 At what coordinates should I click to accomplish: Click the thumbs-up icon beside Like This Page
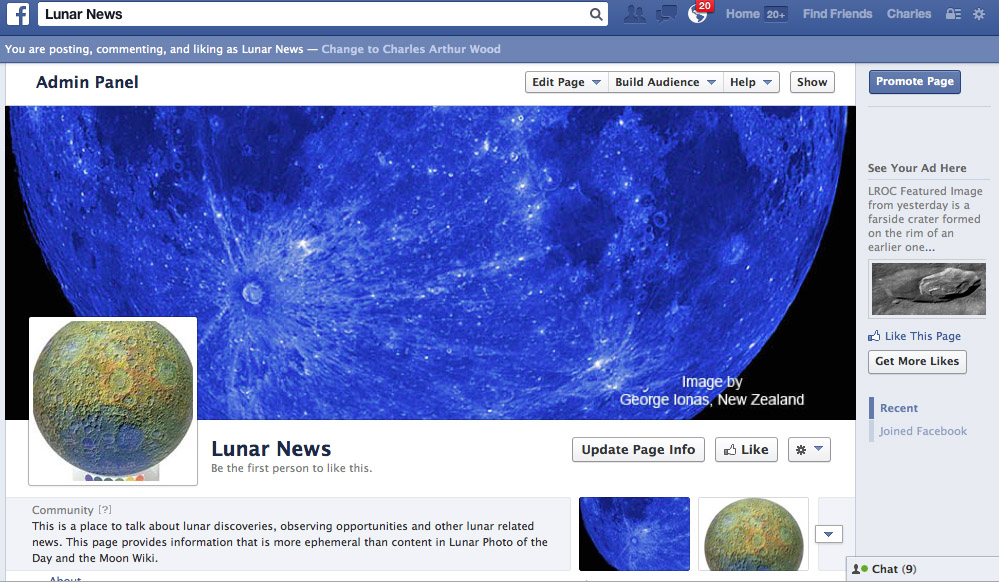874,336
